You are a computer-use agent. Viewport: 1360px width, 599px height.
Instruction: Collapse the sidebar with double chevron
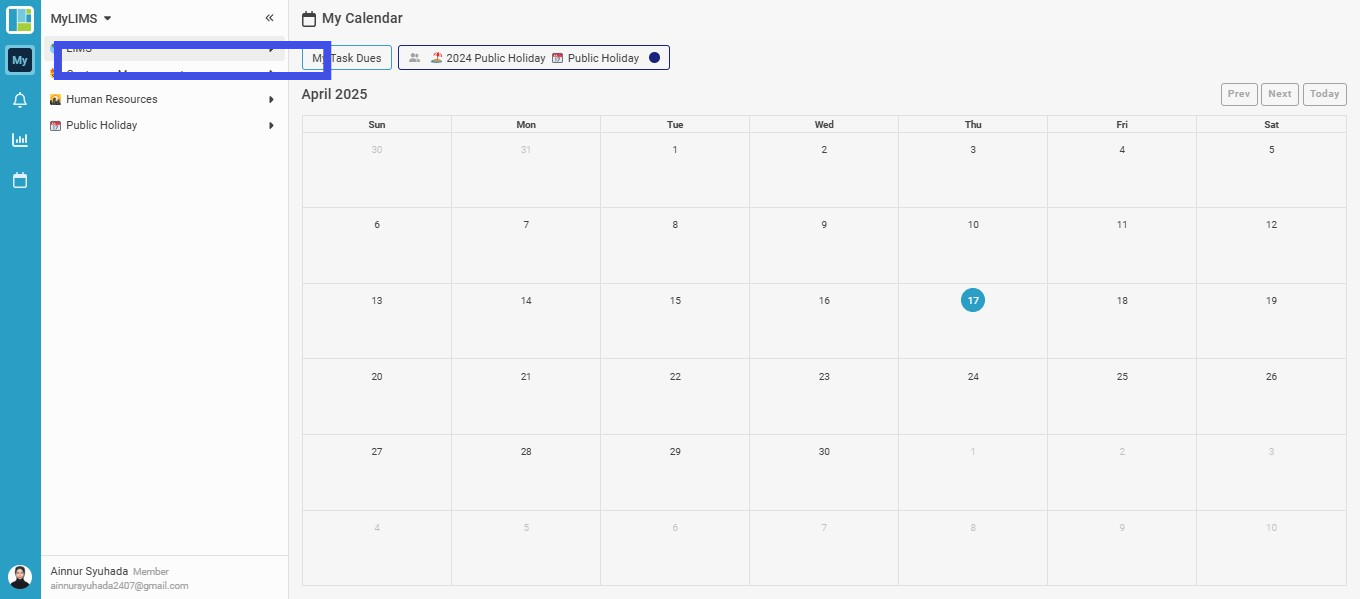tap(269, 18)
